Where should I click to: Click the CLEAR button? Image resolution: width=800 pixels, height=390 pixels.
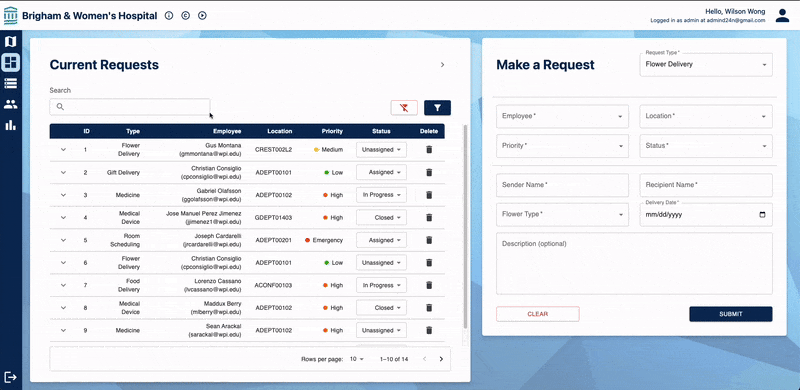coord(538,314)
